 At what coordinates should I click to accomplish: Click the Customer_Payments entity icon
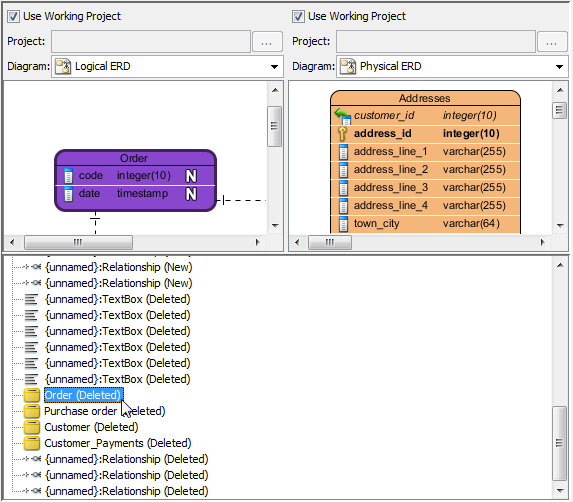(32, 444)
